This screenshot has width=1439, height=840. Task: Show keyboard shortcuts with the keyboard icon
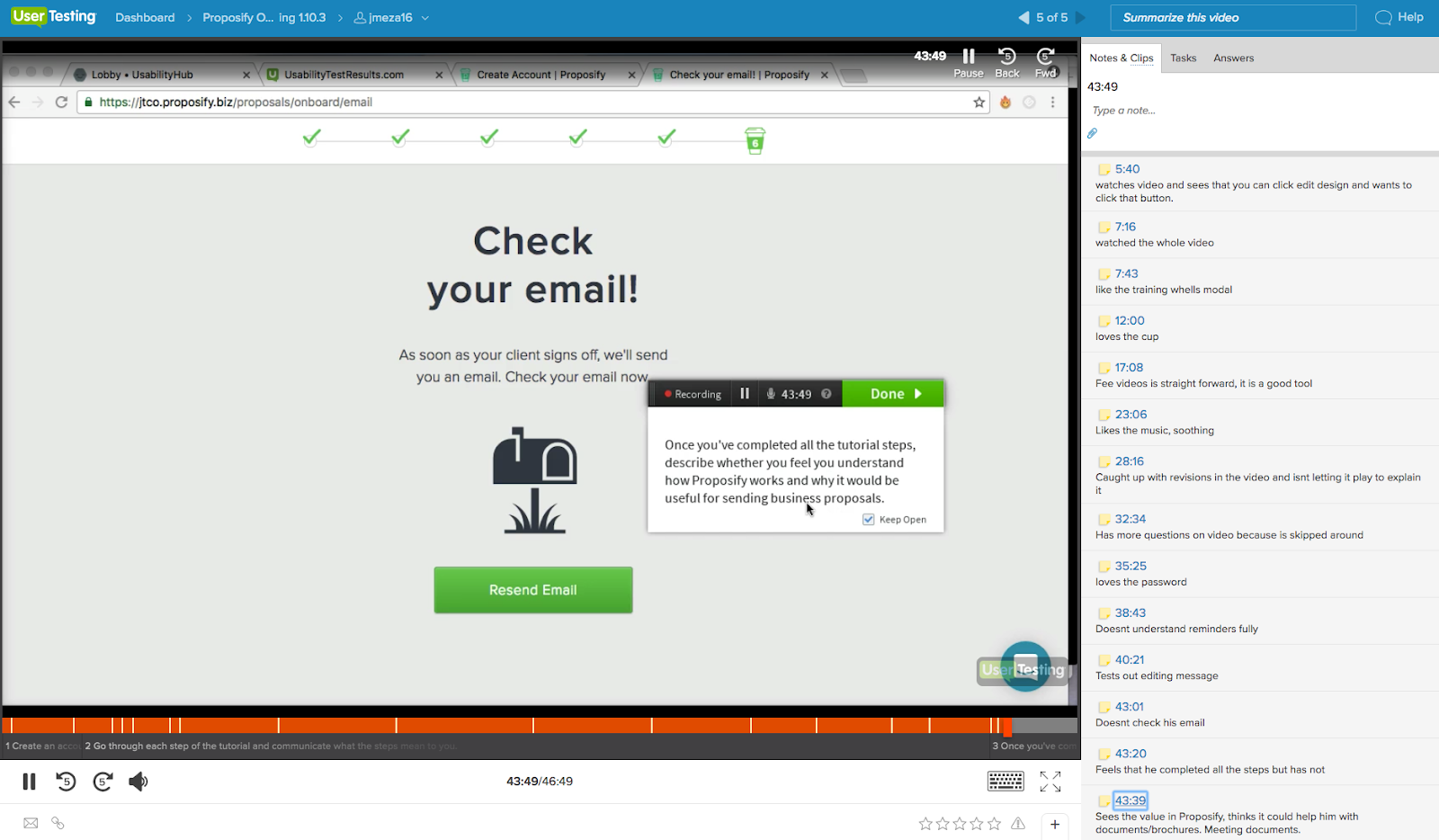(1006, 782)
